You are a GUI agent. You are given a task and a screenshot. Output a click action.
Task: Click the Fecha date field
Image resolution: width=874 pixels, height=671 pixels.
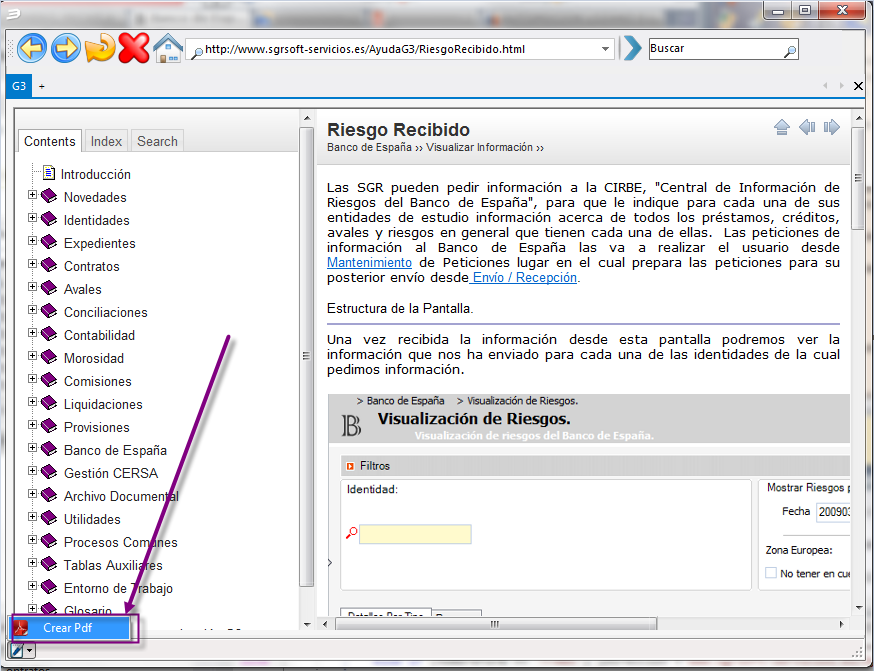tap(833, 512)
